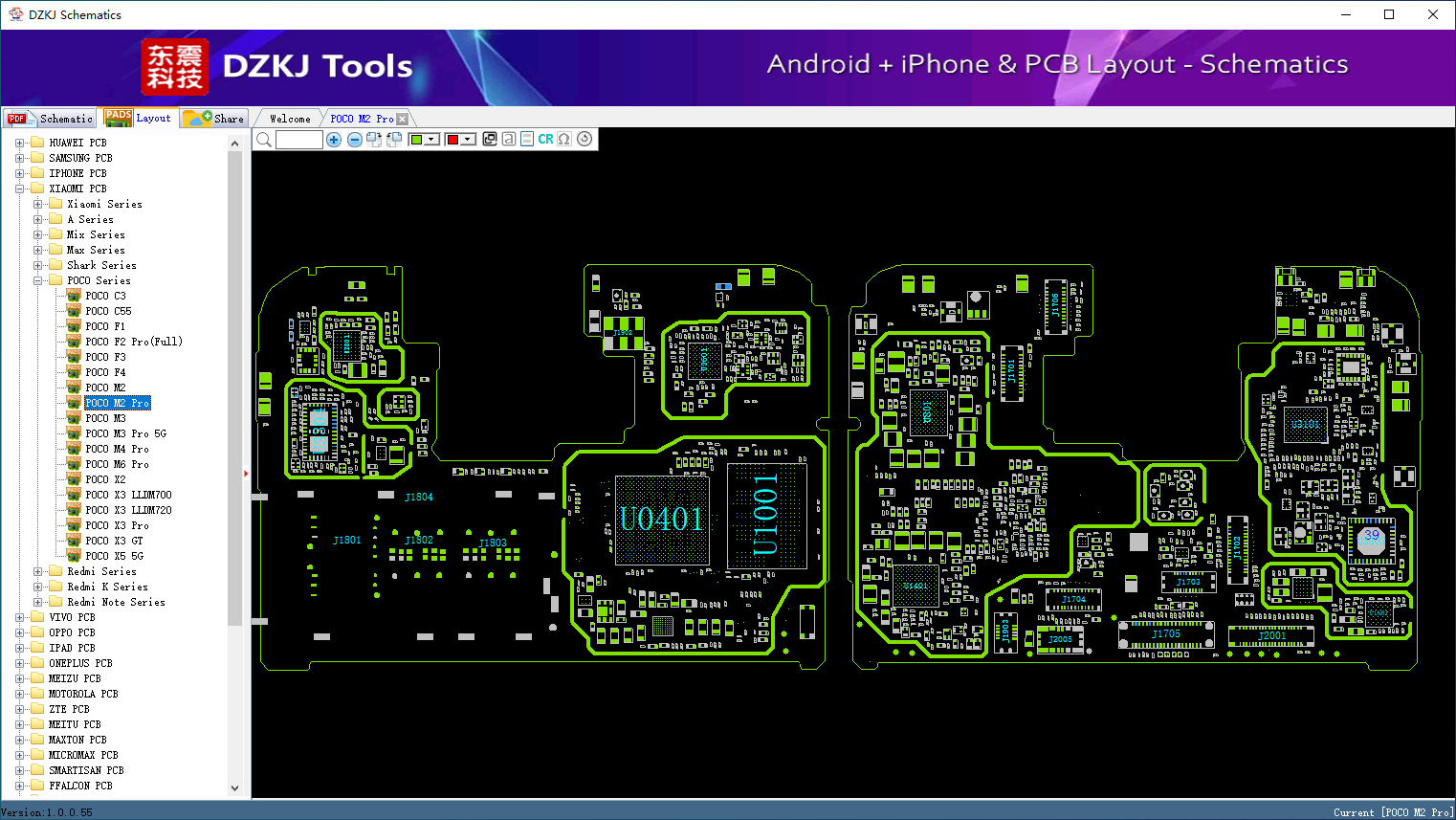Open the POCO C3 layout file
Viewport: 1456px width, 820px height.
point(105,296)
